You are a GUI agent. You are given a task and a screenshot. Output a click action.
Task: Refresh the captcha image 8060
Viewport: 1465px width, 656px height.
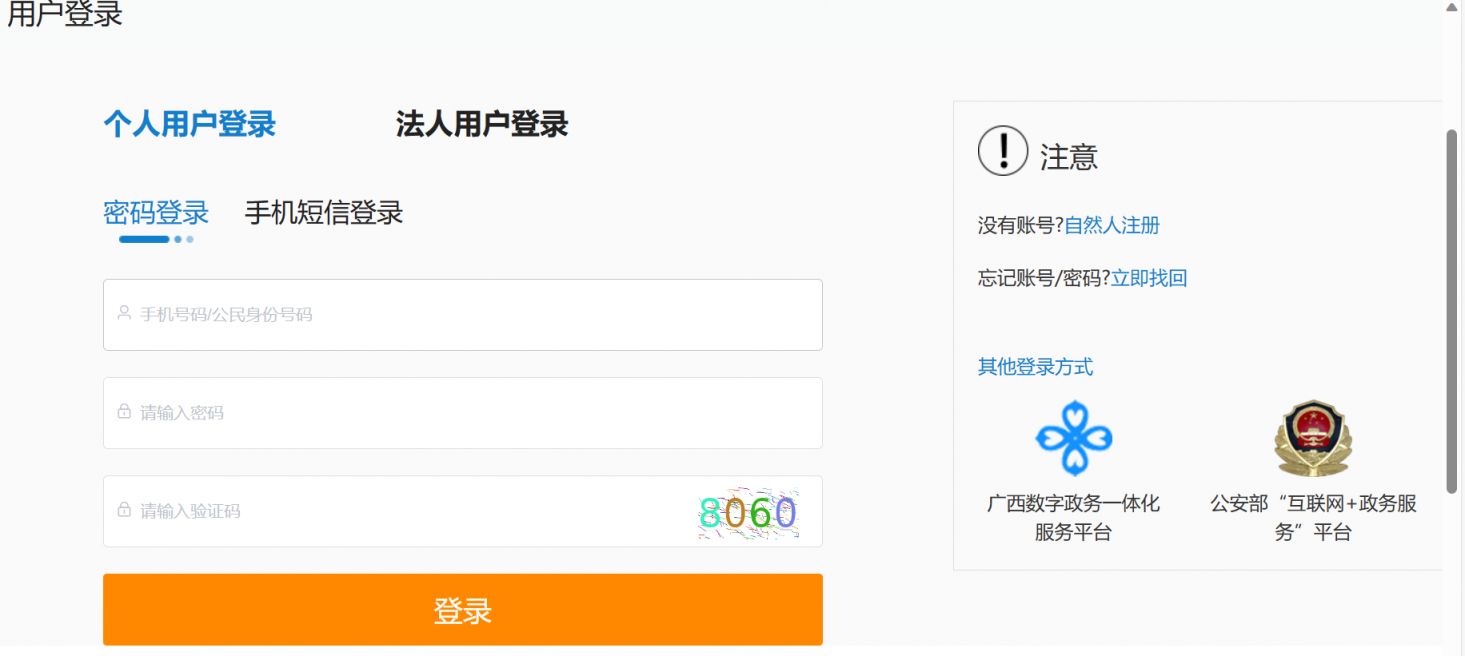(x=748, y=513)
